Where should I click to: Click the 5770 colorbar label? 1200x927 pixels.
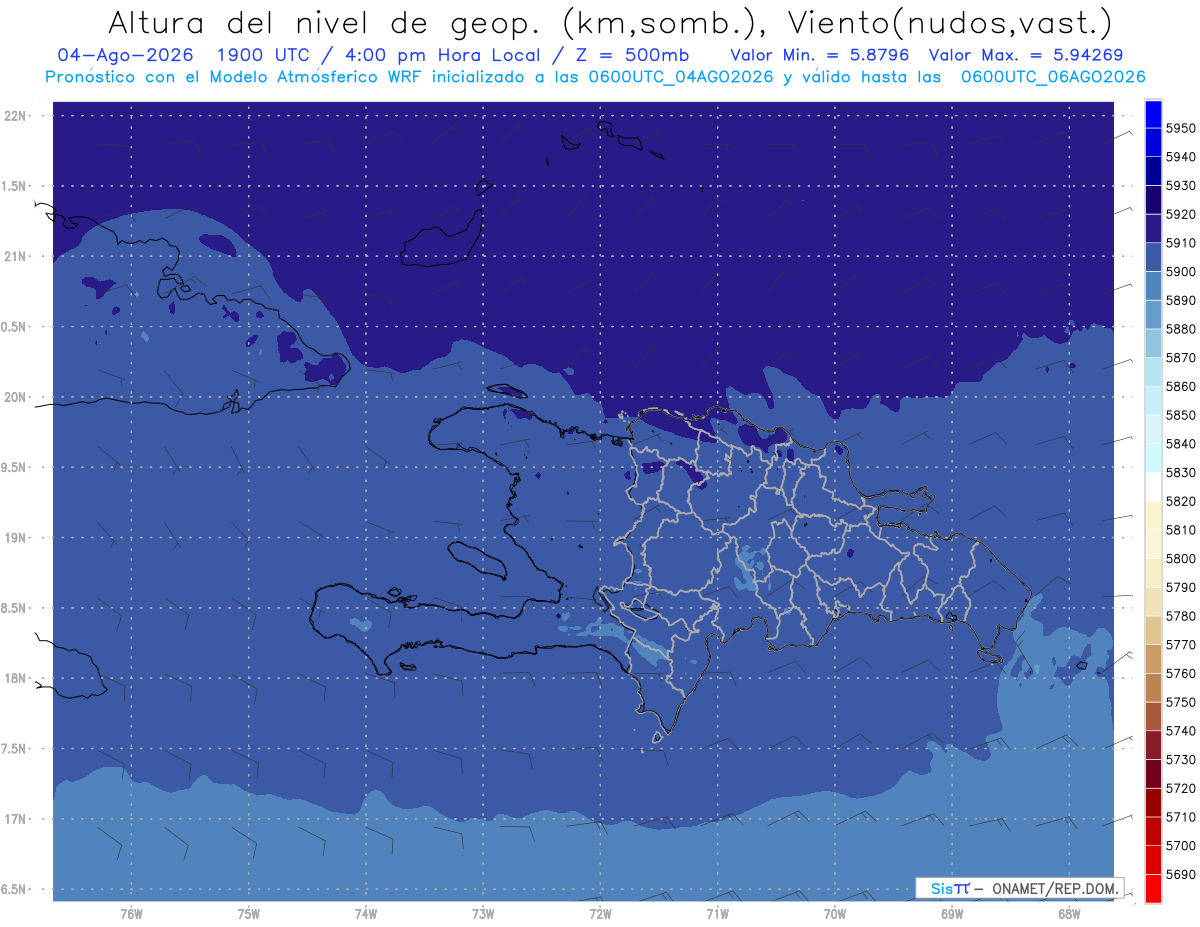pyautogui.click(x=1181, y=645)
